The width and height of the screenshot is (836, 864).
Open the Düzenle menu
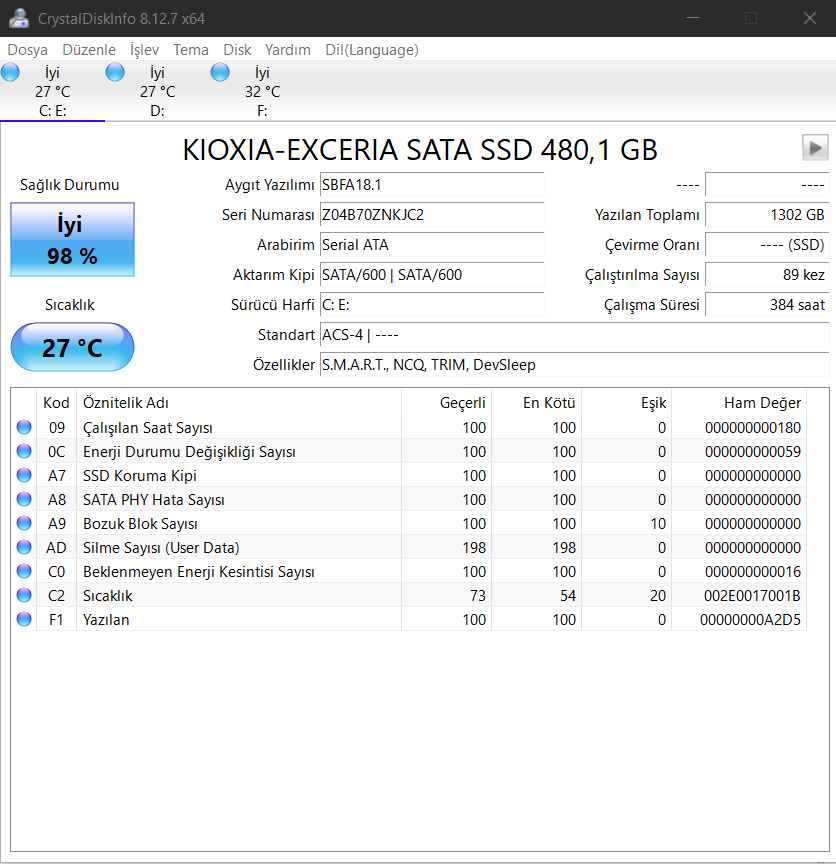pyautogui.click(x=89, y=50)
